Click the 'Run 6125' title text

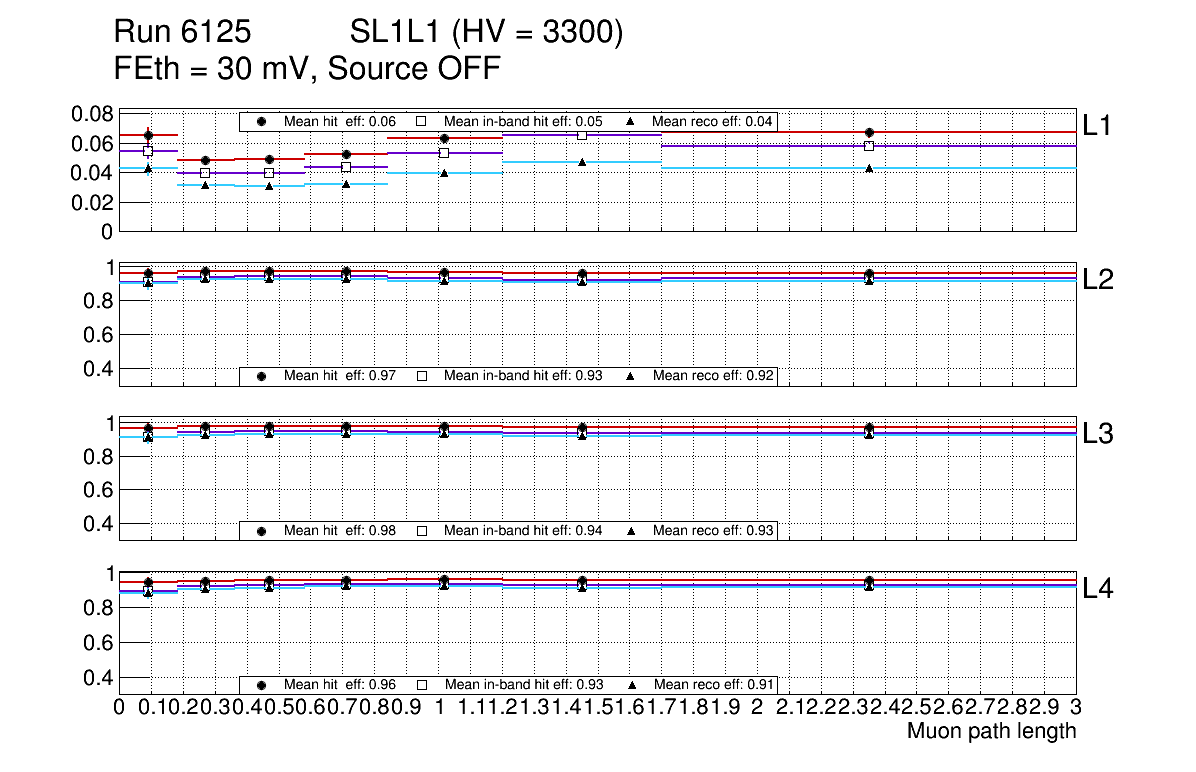point(181,34)
